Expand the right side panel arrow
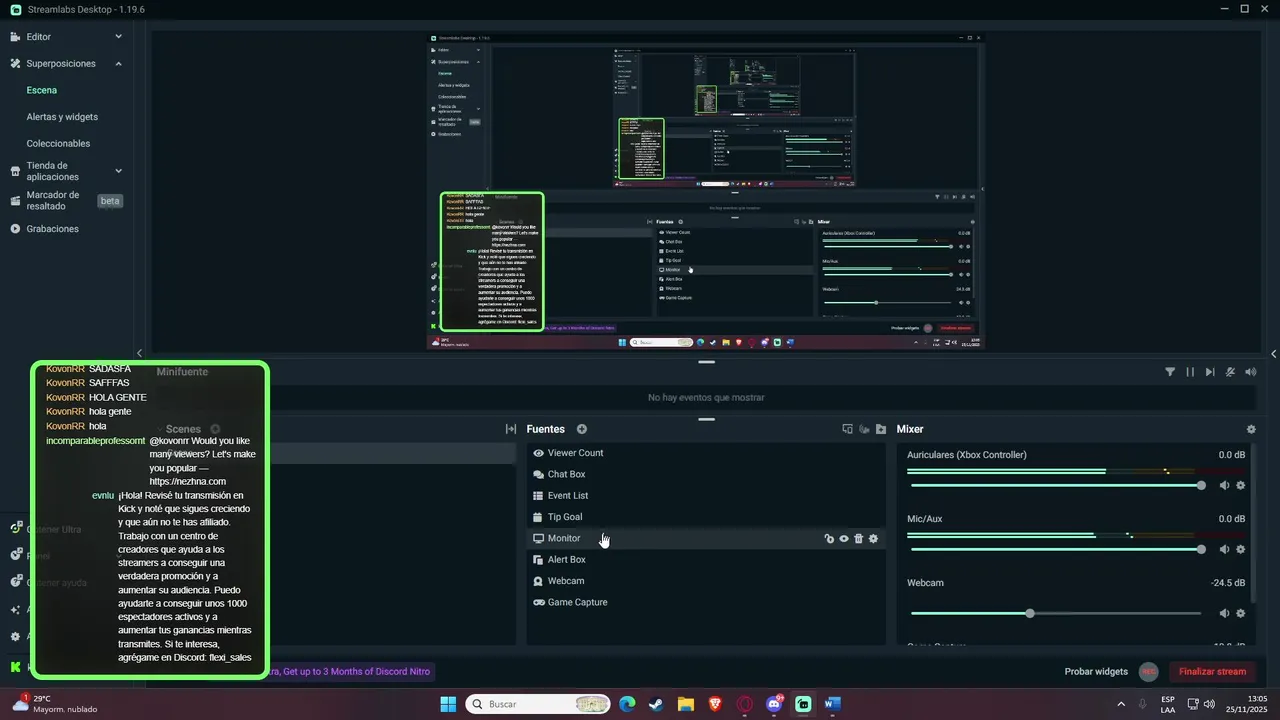 tap(1274, 353)
